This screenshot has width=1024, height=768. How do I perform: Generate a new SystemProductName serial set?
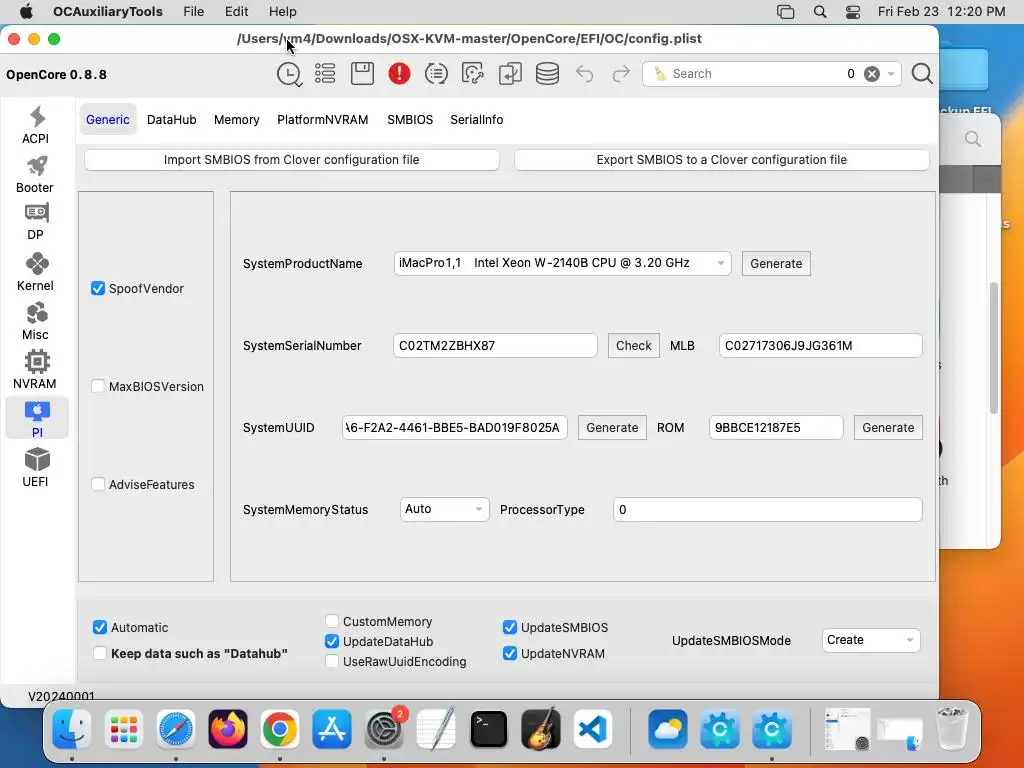point(776,264)
